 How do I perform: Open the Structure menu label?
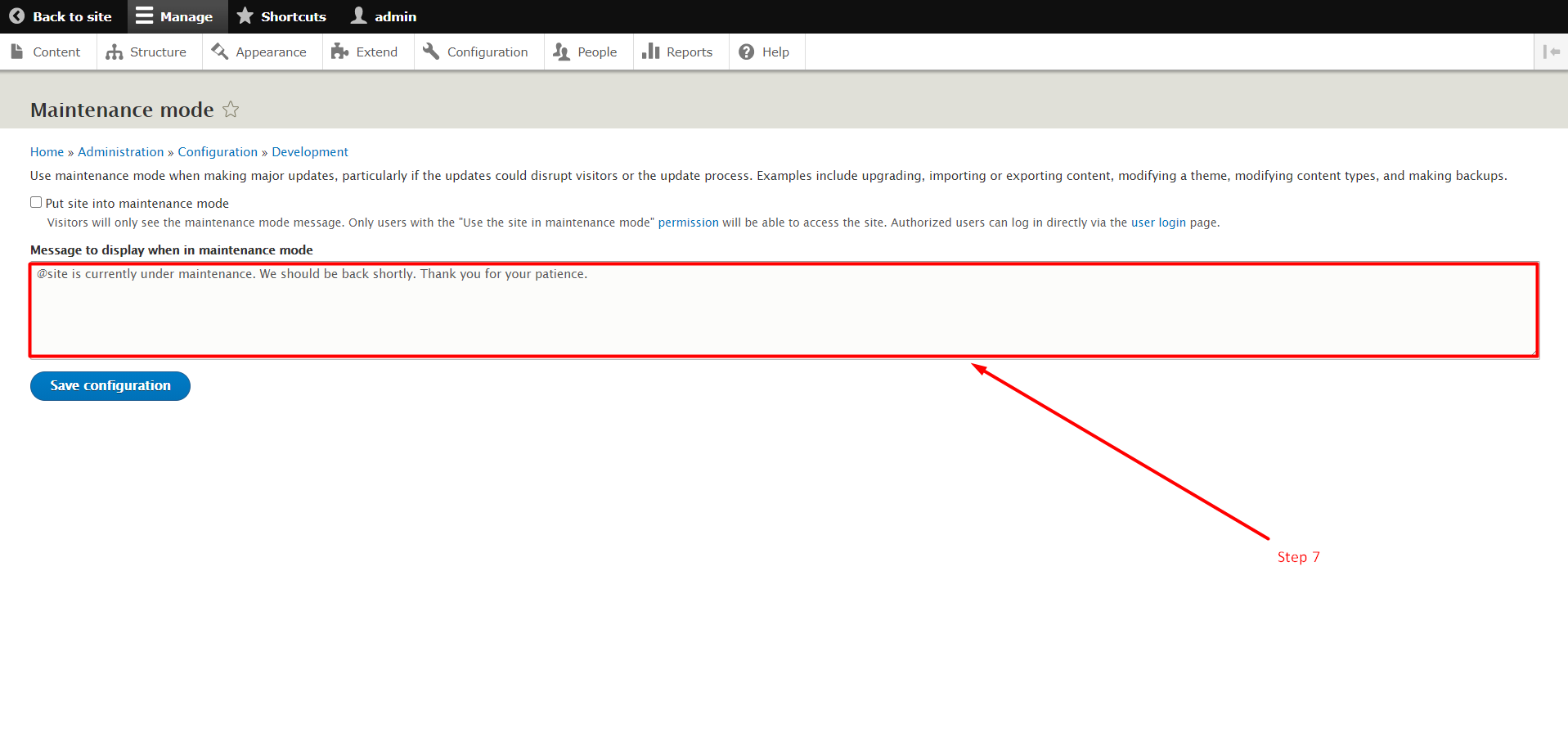click(158, 52)
